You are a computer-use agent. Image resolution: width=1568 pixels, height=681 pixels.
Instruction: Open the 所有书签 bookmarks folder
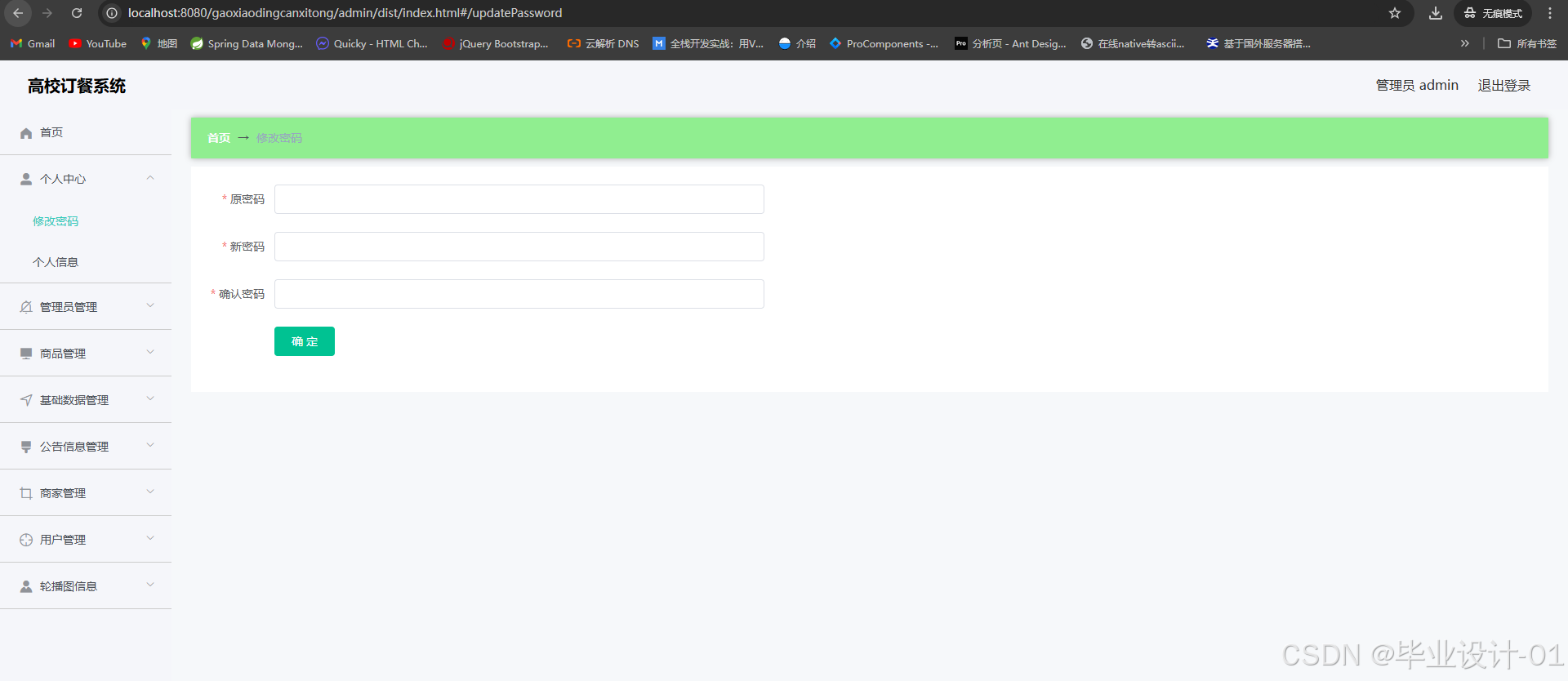pyautogui.click(x=1527, y=43)
